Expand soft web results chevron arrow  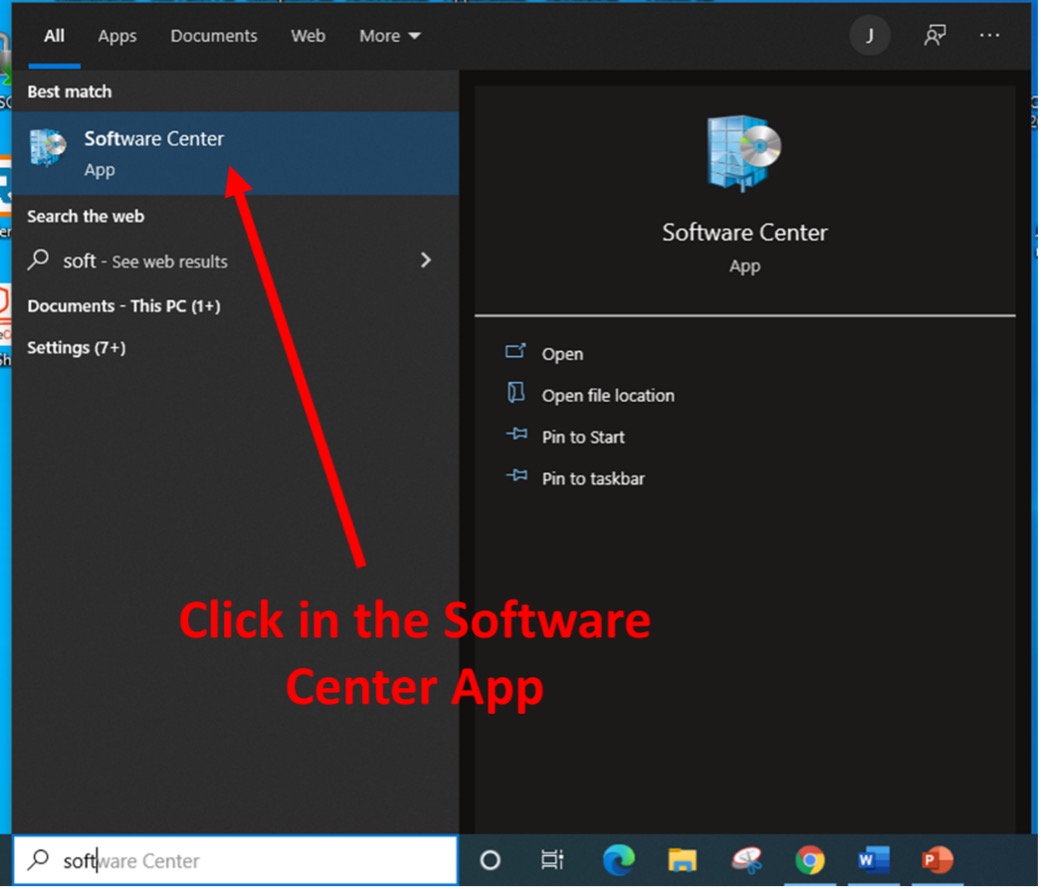tap(426, 260)
